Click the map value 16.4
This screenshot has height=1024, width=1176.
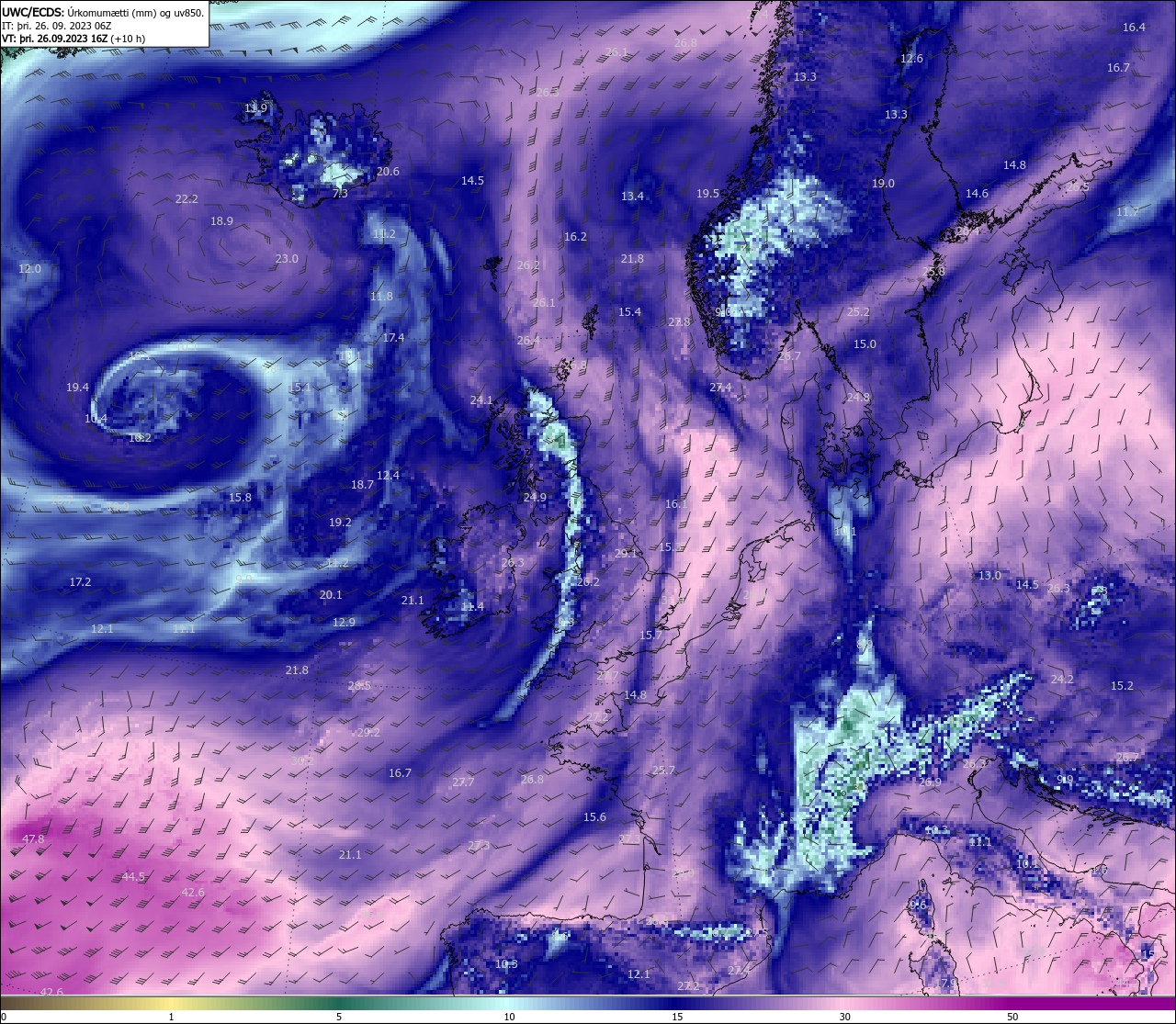point(1134,28)
